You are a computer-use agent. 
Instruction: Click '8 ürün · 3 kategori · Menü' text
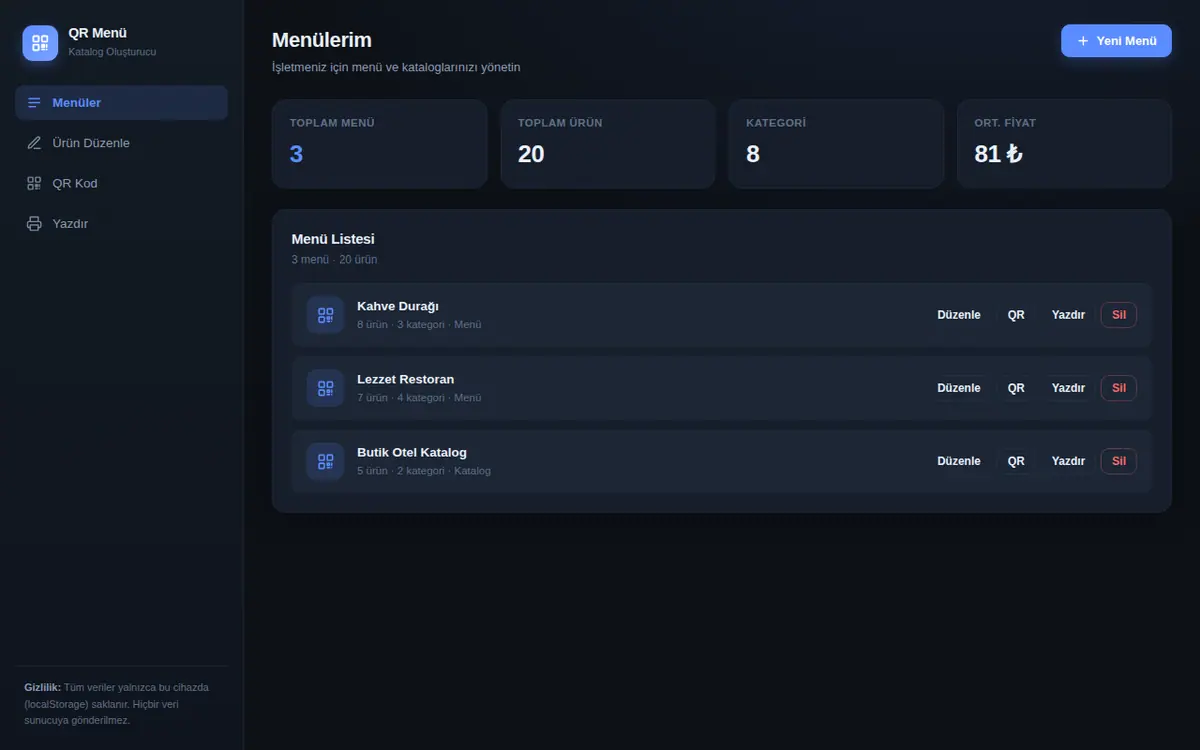419,325
